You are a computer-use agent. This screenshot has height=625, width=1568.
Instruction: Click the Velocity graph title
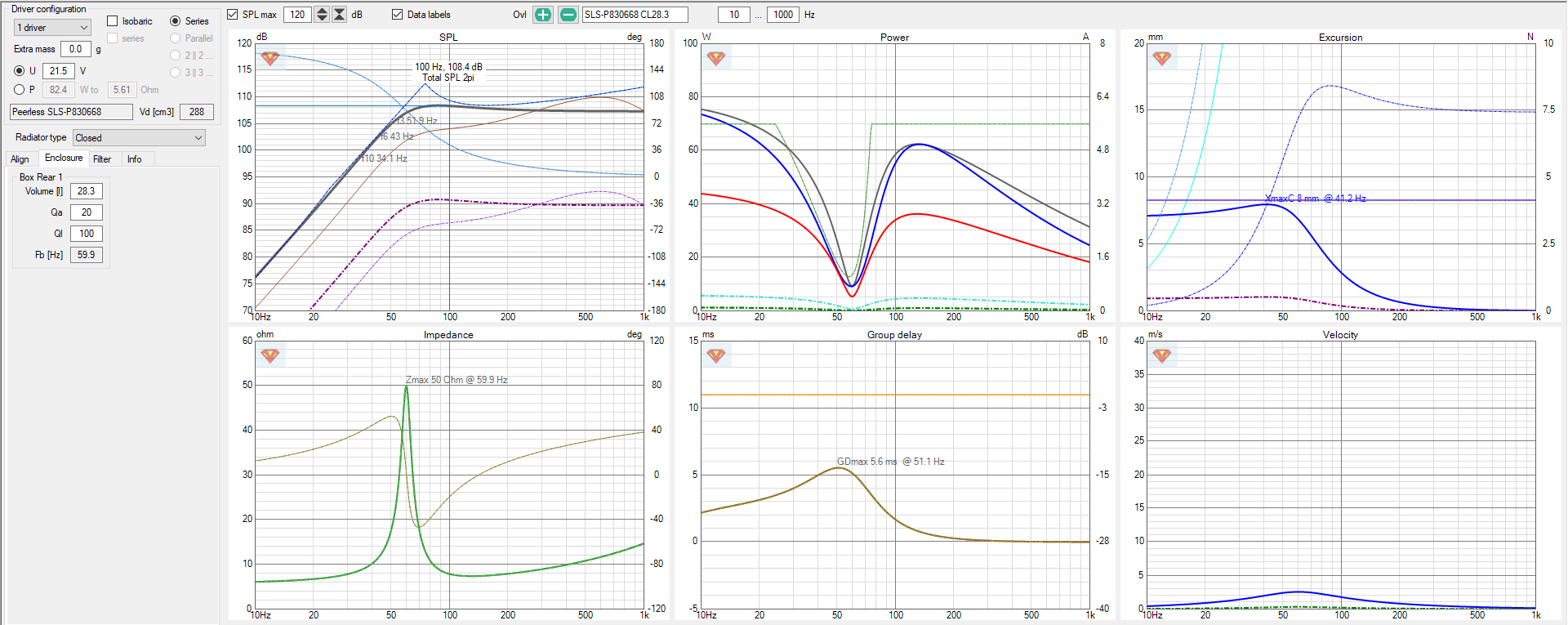[x=1340, y=335]
